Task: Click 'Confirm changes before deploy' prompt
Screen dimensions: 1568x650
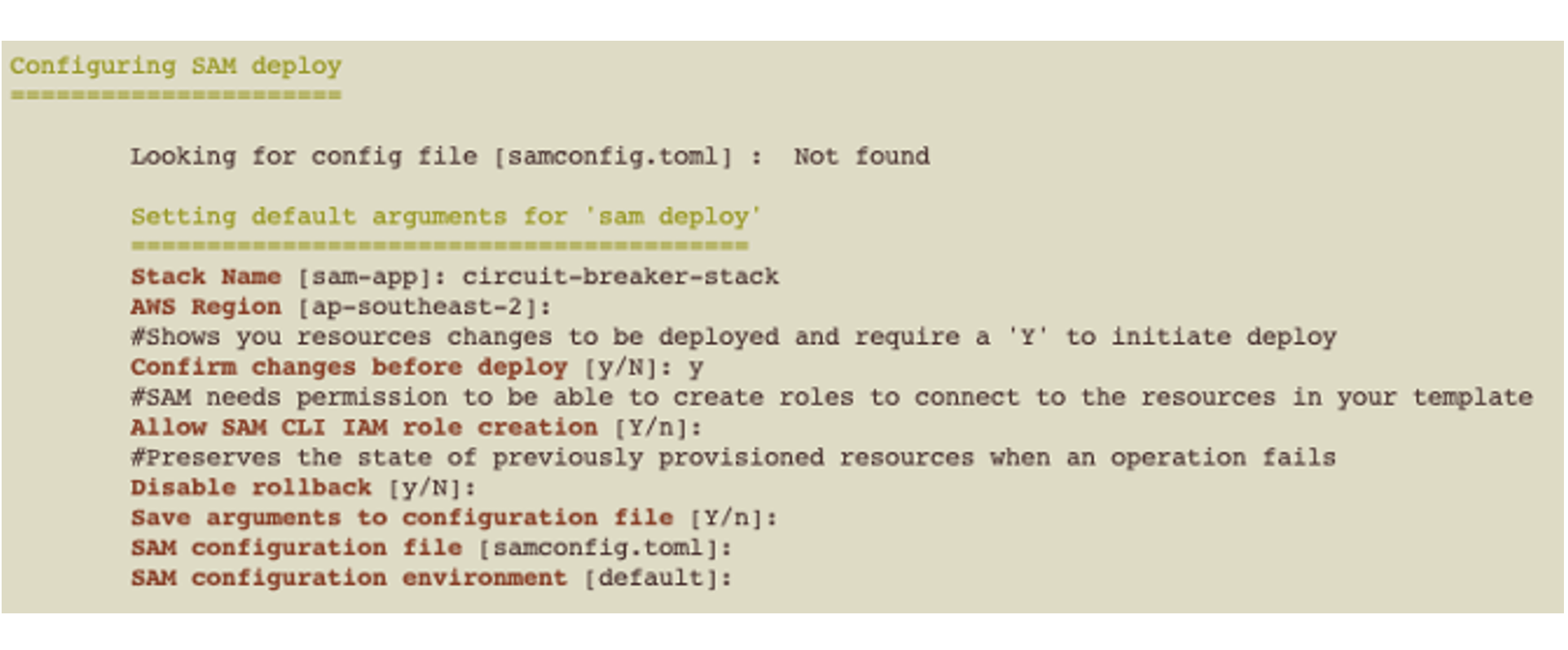Action: (x=348, y=367)
